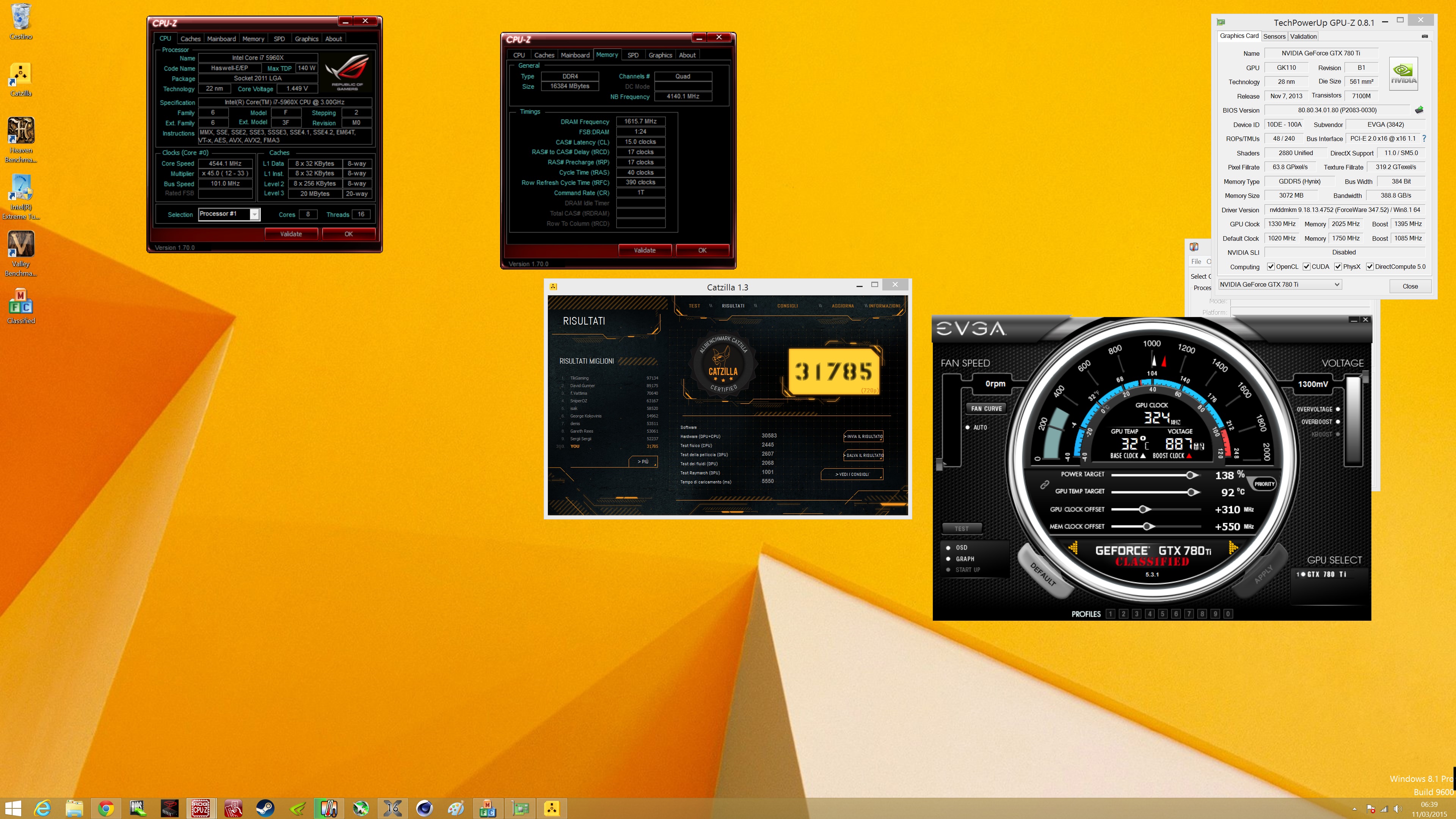Open the Mainboard tab in the left CPU-Z window
1456x819 pixels.
point(221,39)
